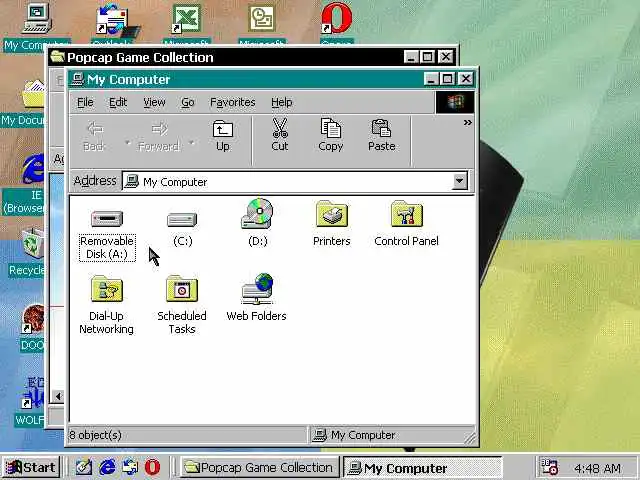640x480 pixels.
Task: Click the Paste clipboard toolbar button
Action: [x=382, y=136]
